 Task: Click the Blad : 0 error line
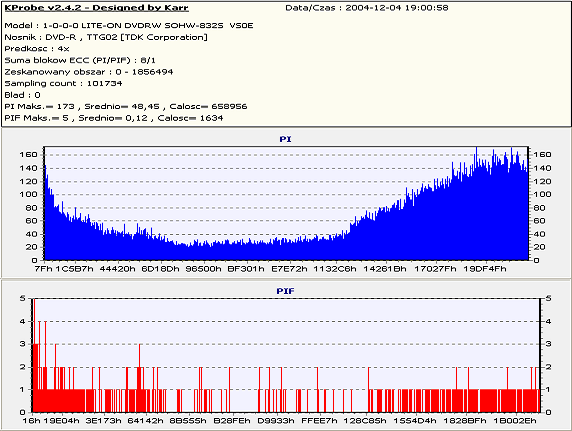click(22, 95)
